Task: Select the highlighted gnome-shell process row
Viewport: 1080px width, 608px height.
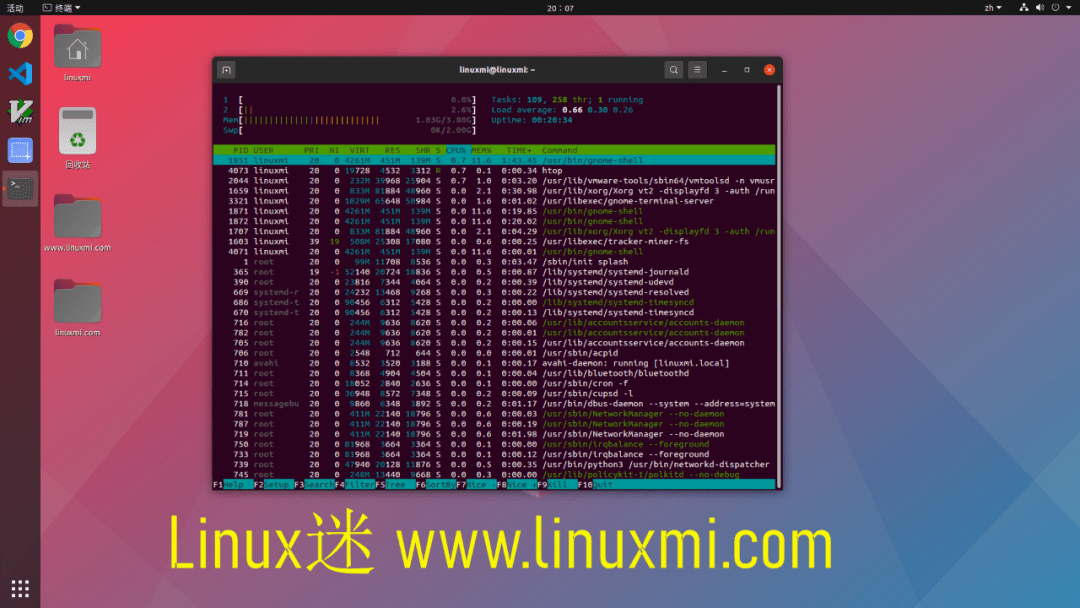Action: point(400,159)
